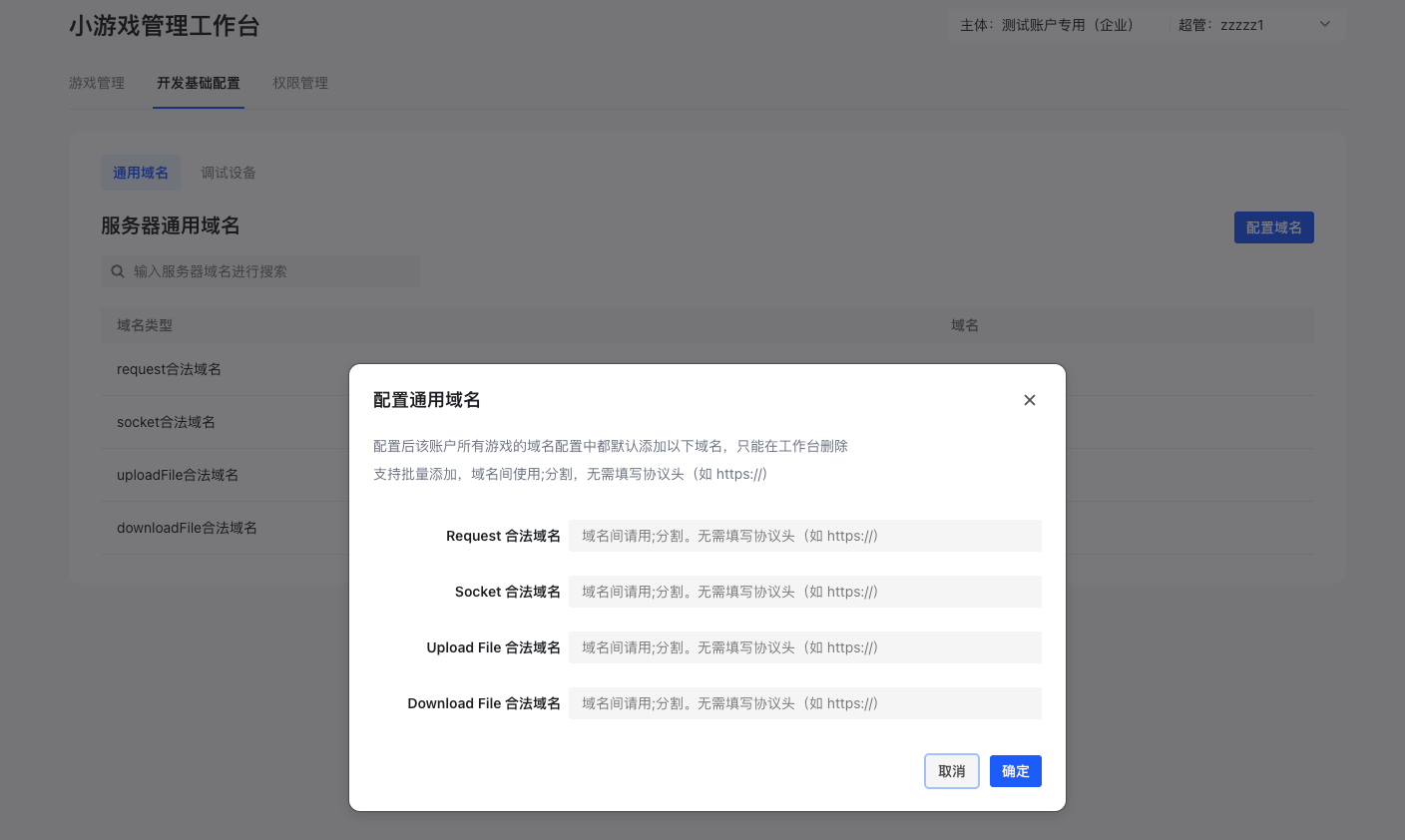1405x840 pixels.
Task: Click the 取消 button
Action: tap(951, 771)
